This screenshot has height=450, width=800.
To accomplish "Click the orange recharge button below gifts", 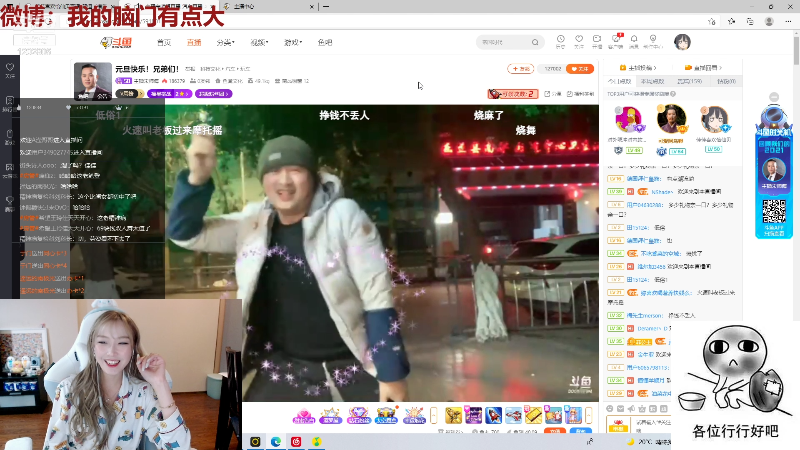I will coord(555,431).
